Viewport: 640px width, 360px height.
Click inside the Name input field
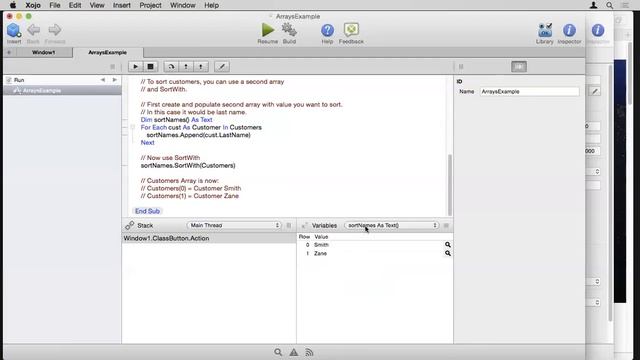pos(529,91)
